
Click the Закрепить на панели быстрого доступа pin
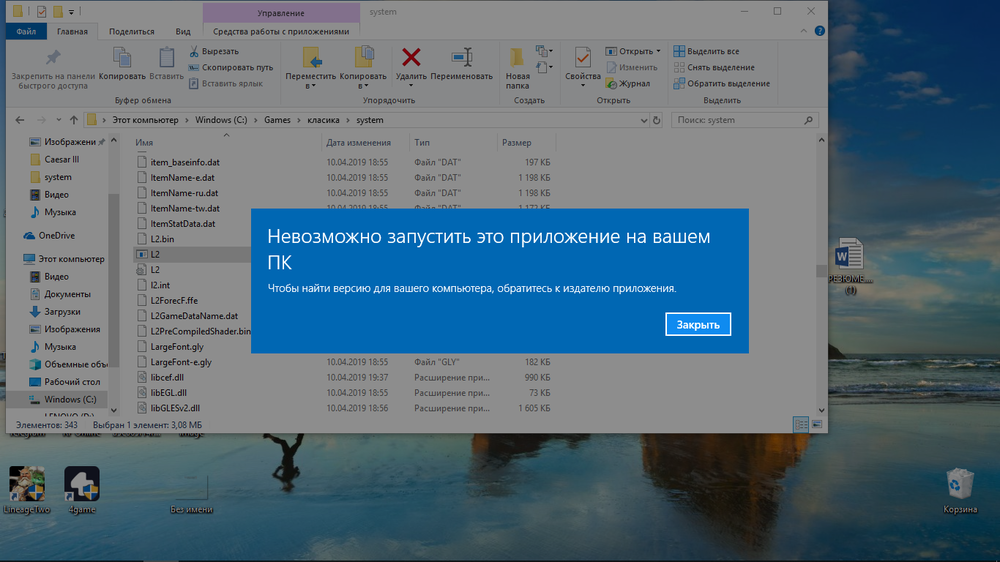(52, 58)
